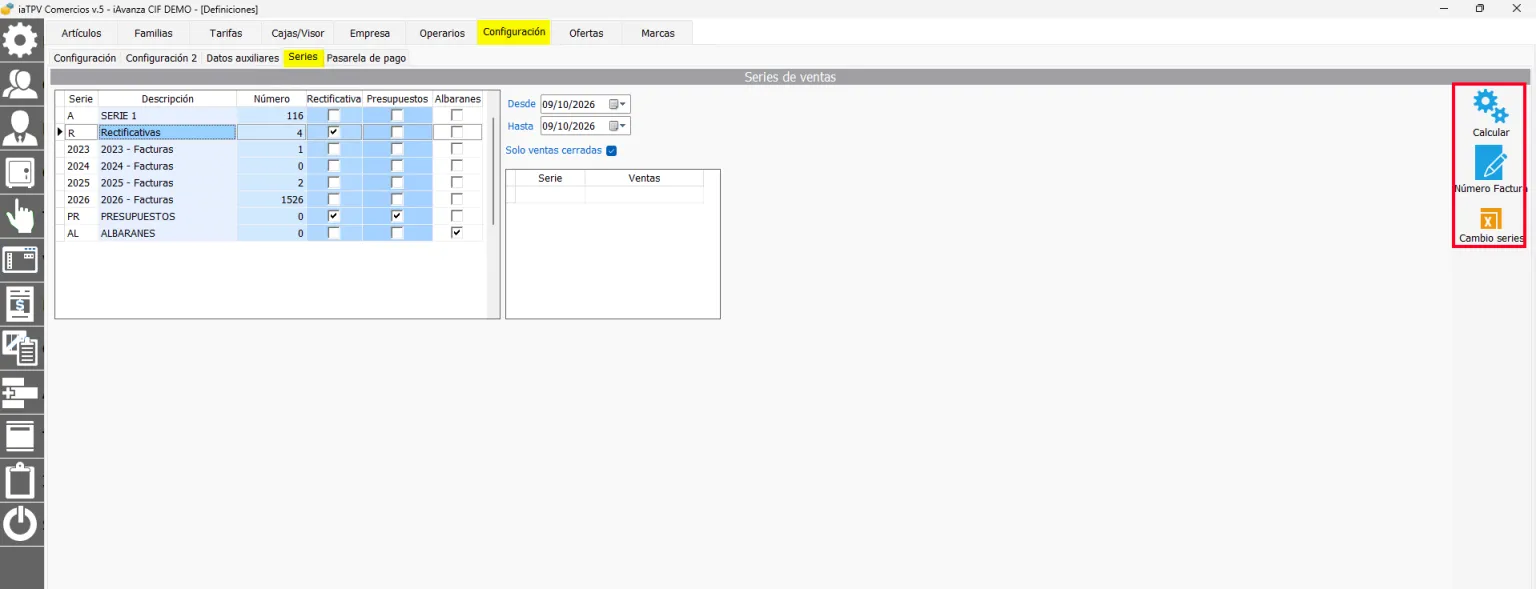Click the Número Factura pencil icon
This screenshot has height=589, width=1536.
click(x=1490, y=163)
